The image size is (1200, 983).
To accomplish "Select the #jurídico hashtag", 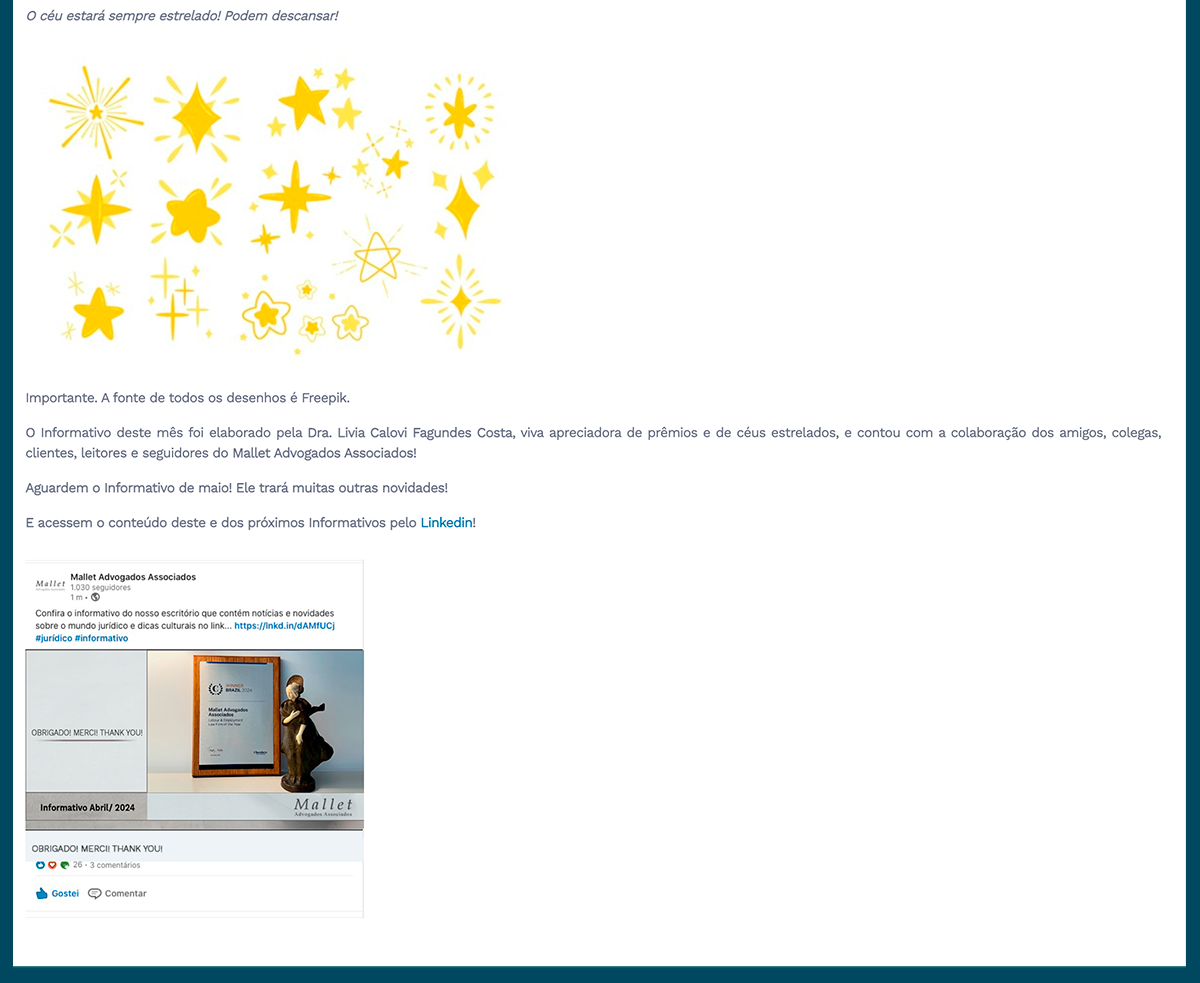I will pyautogui.click(x=52, y=638).
